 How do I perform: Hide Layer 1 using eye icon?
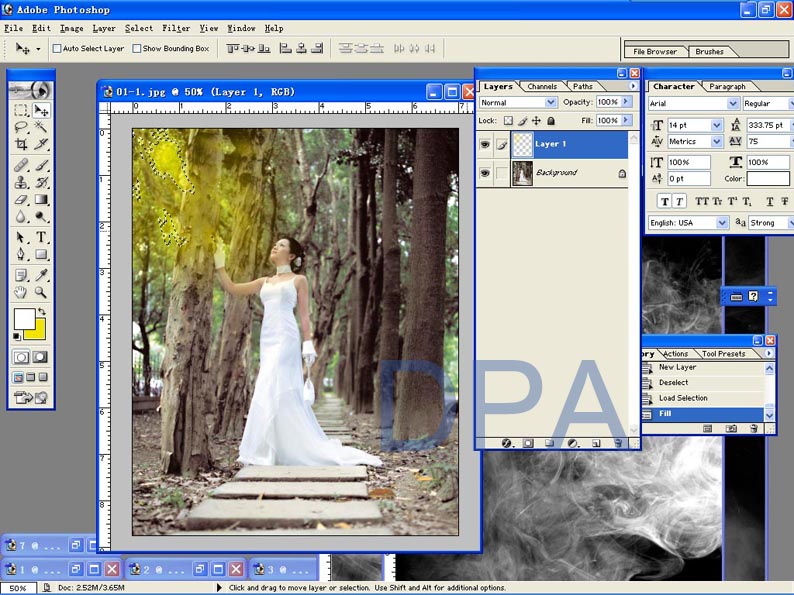pos(485,144)
